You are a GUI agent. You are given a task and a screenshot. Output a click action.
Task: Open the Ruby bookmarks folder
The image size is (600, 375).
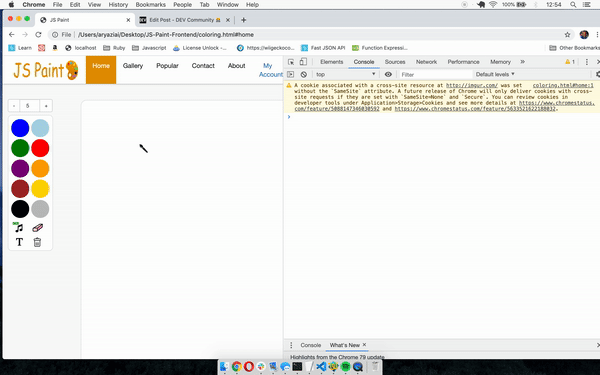(x=114, y=48)
